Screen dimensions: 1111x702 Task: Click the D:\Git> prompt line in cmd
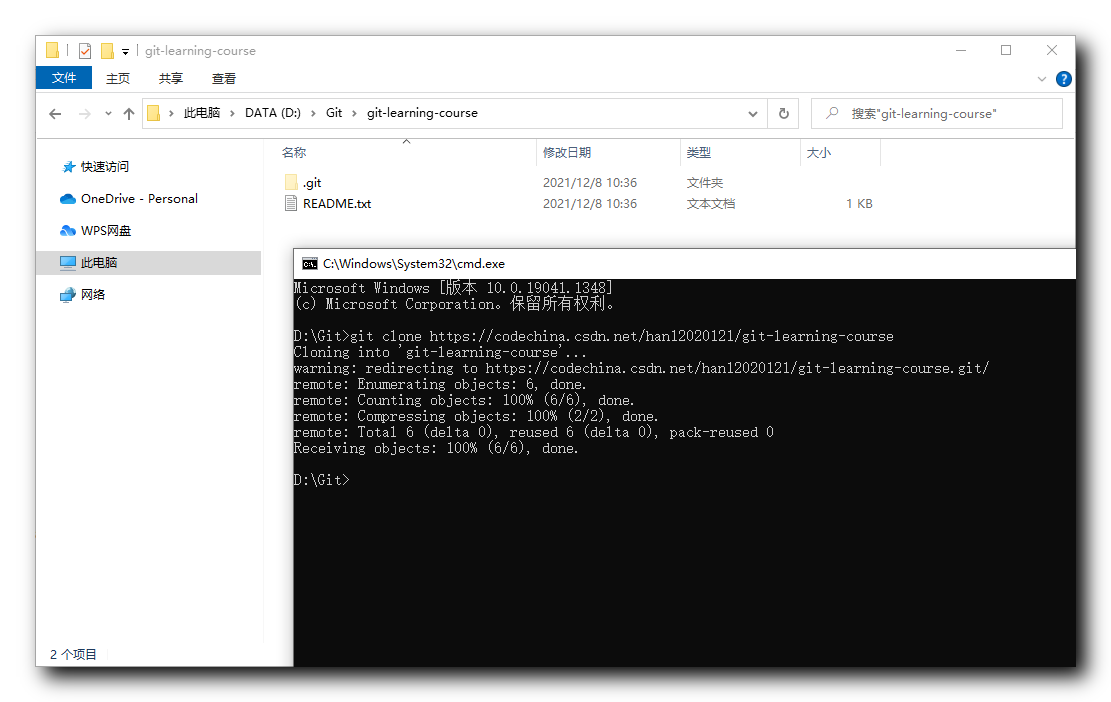tap(322, 480)
